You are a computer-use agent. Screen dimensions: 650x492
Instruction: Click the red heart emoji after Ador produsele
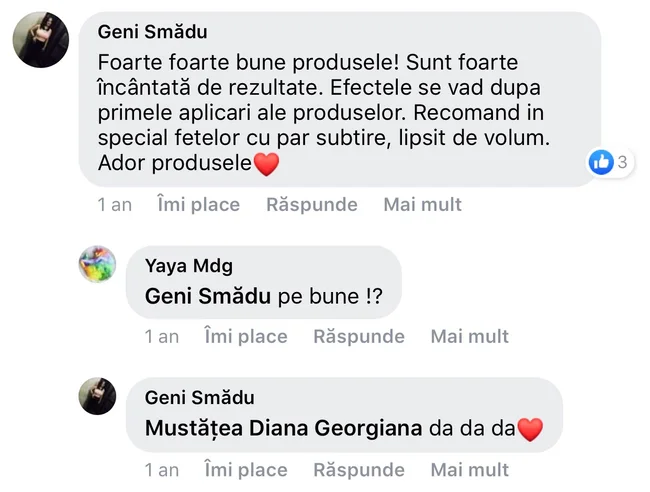(265, 164)
